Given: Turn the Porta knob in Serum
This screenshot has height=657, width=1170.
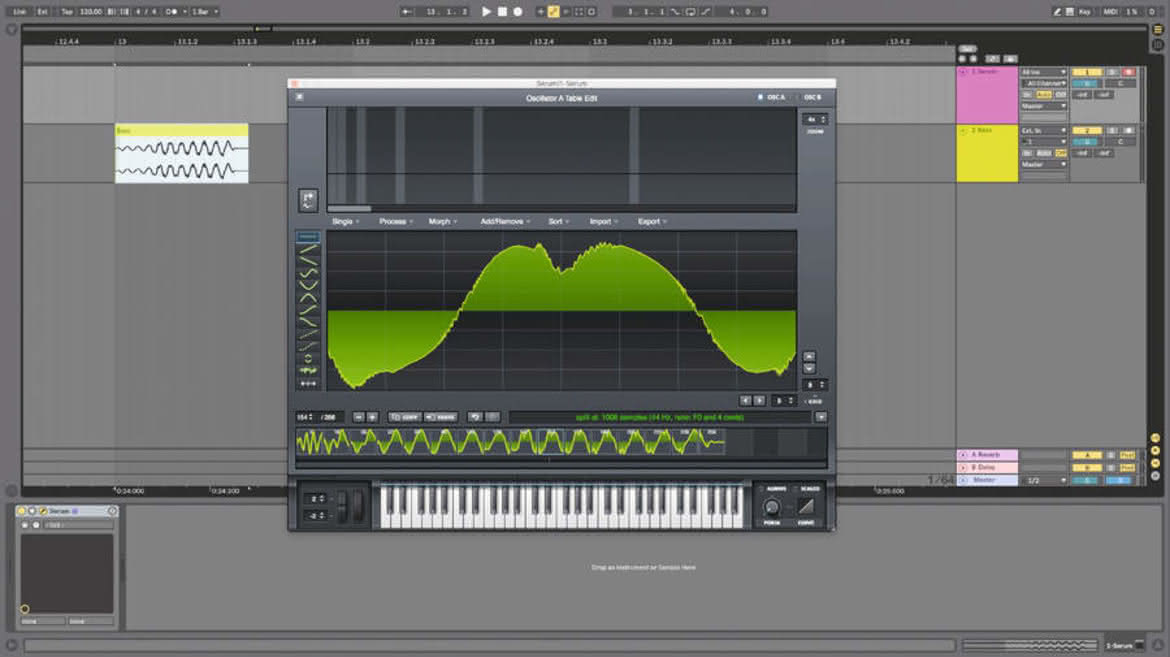Looking at the screenshot, I should (772, 508).
